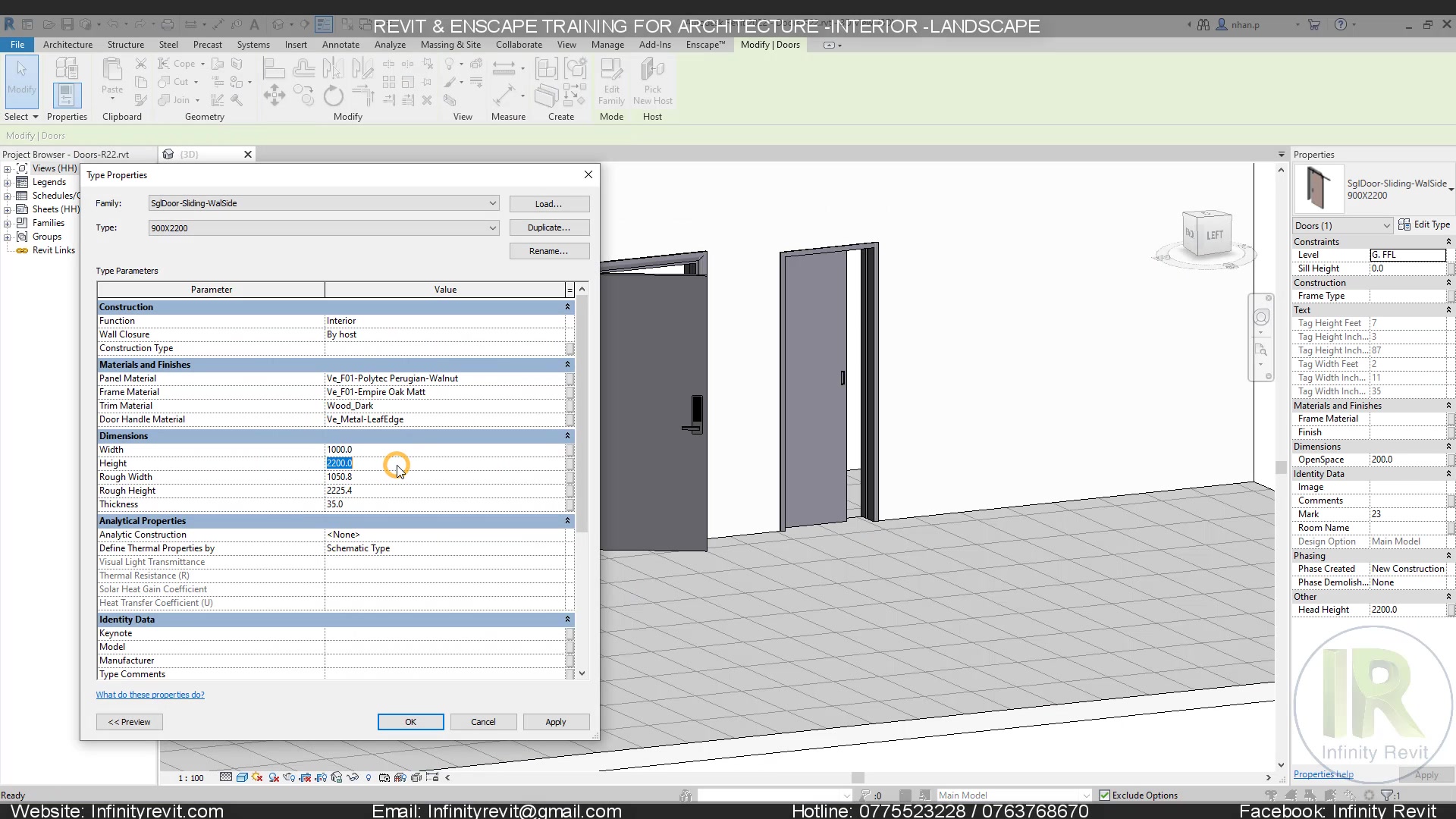Click the Rename... button

click(x=549, y=251)
